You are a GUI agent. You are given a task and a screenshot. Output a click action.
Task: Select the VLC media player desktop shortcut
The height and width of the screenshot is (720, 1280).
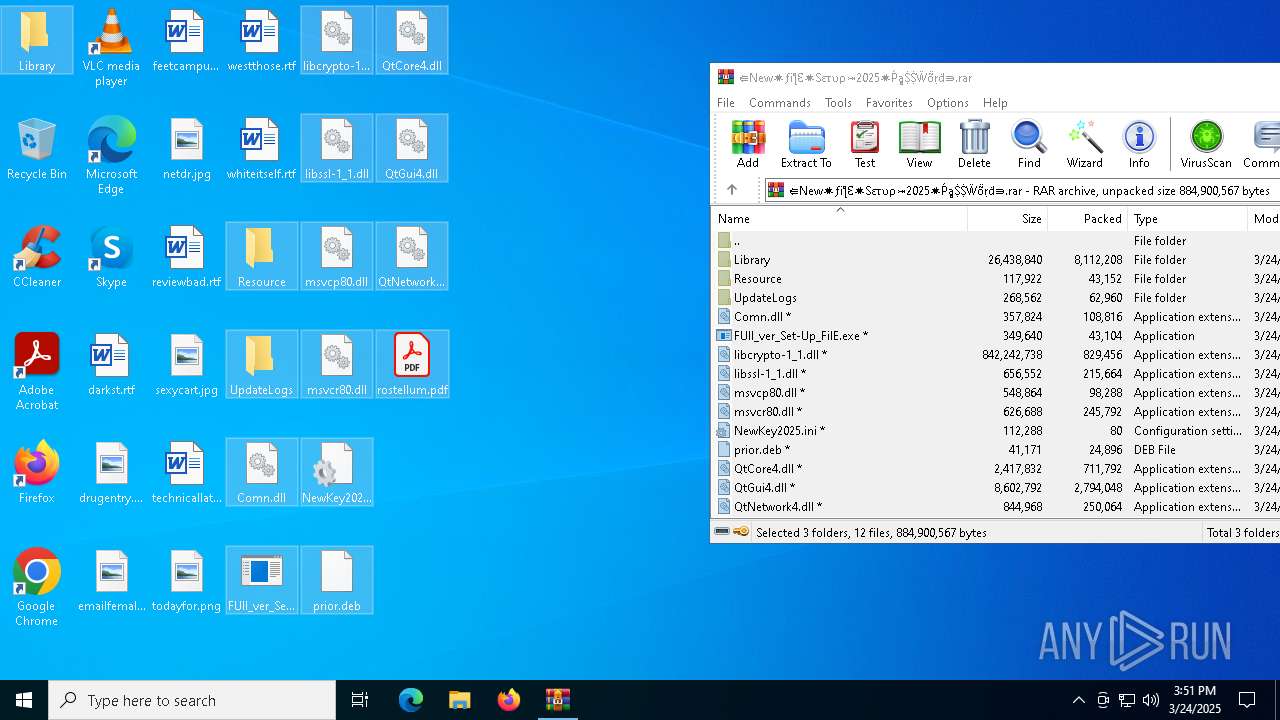pyautogui.click(x=111, y=47)
